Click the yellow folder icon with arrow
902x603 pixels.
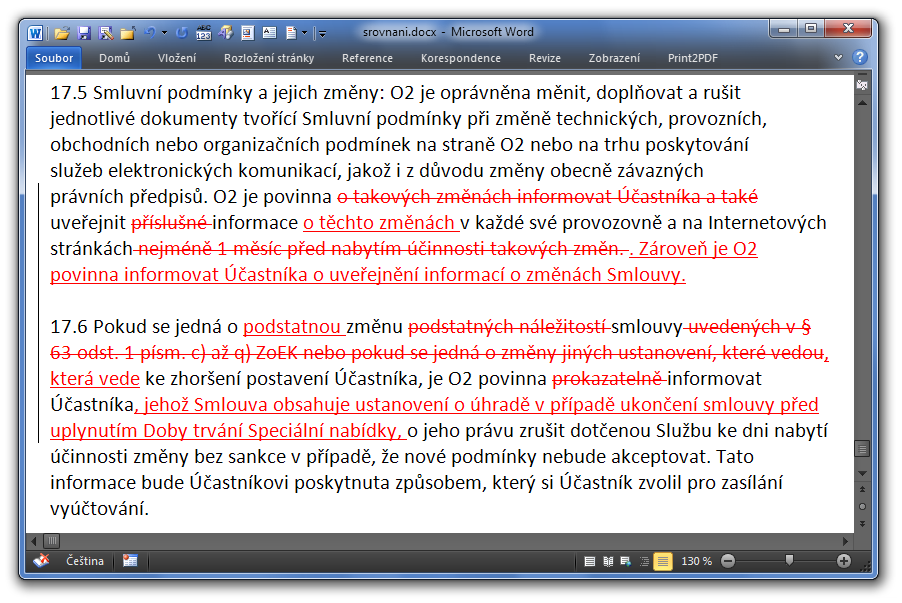coord(128,33)
